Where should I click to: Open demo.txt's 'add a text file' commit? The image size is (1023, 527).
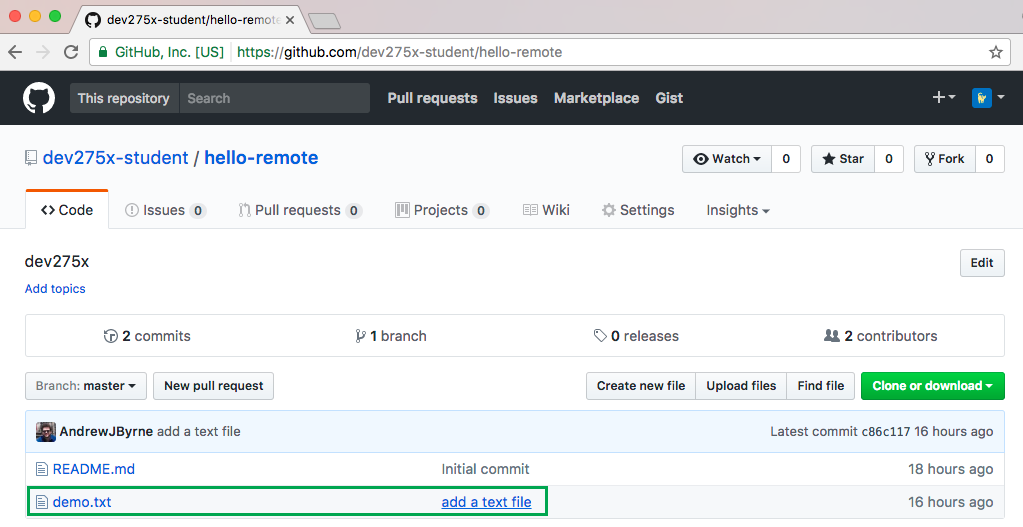pyautogui.click(x=487, y=502)
